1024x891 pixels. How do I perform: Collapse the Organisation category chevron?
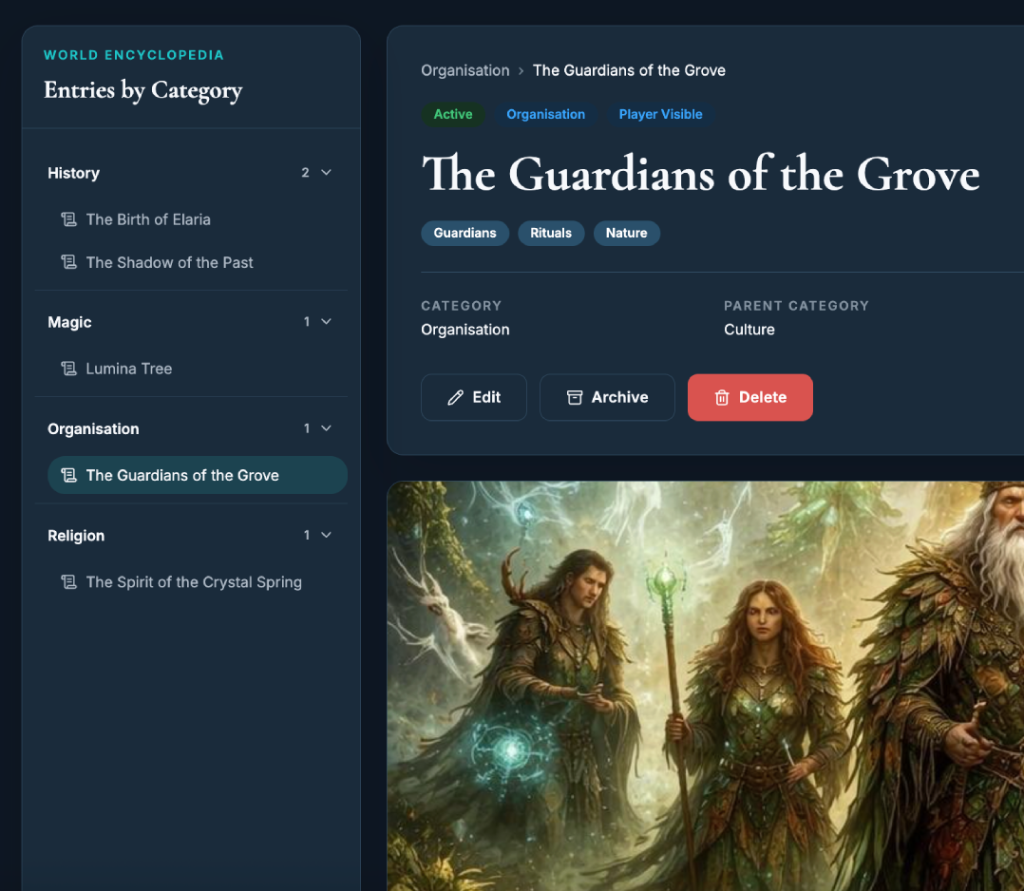click(x=327, y=428)
